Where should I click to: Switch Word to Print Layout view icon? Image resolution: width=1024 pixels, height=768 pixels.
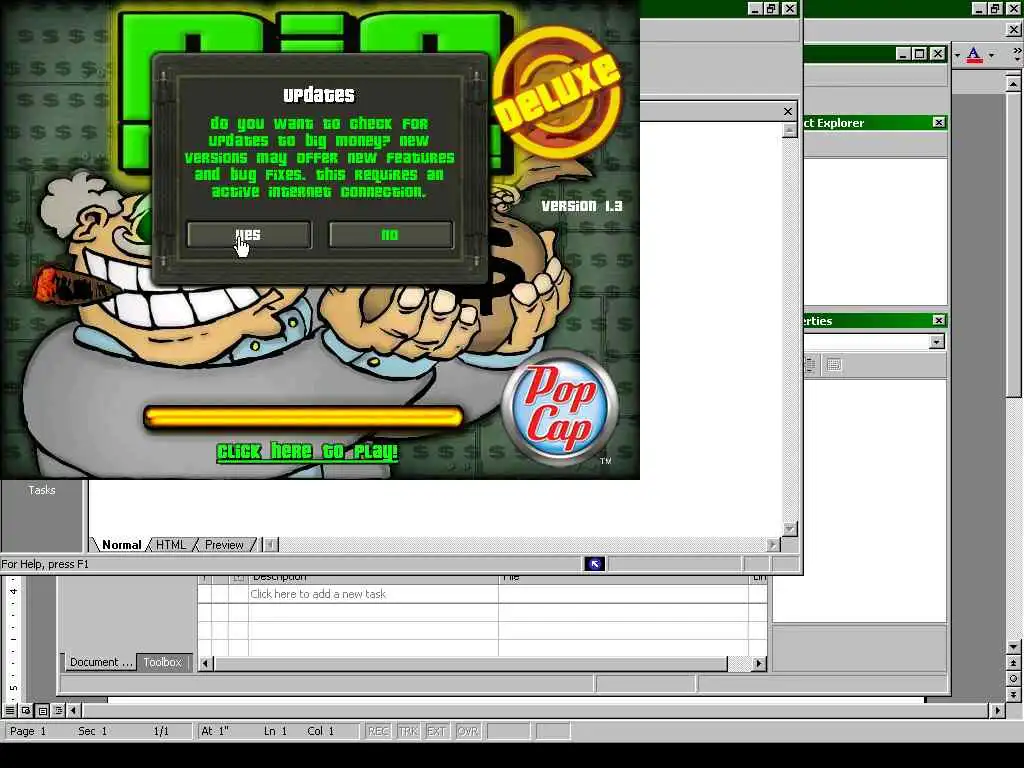(x=42, y=711)
